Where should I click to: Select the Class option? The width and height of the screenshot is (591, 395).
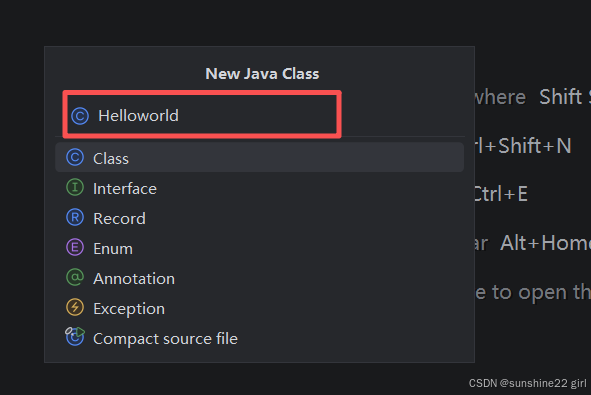[259, 158]
